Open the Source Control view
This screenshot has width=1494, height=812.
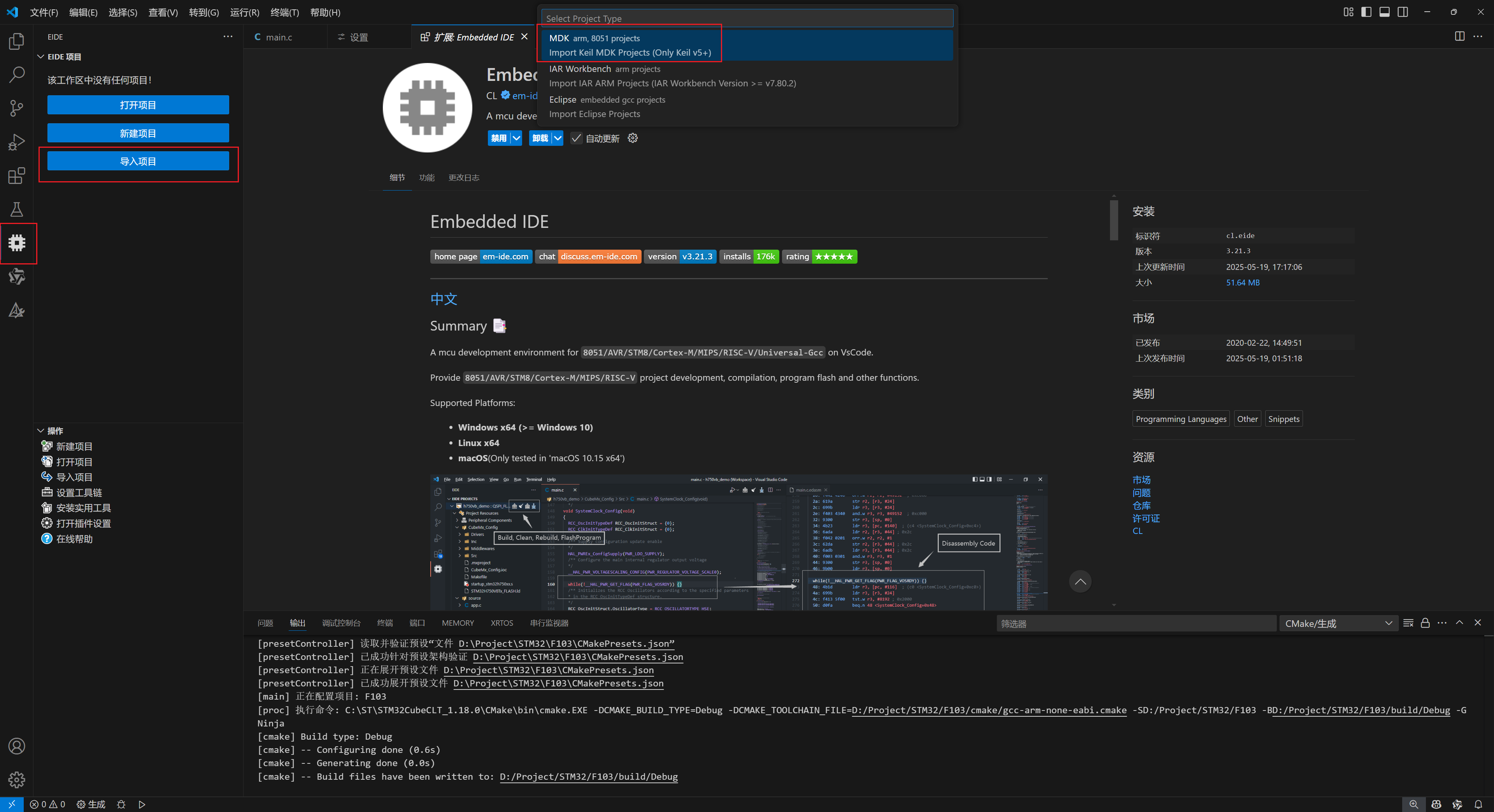[x=17, y=108]
